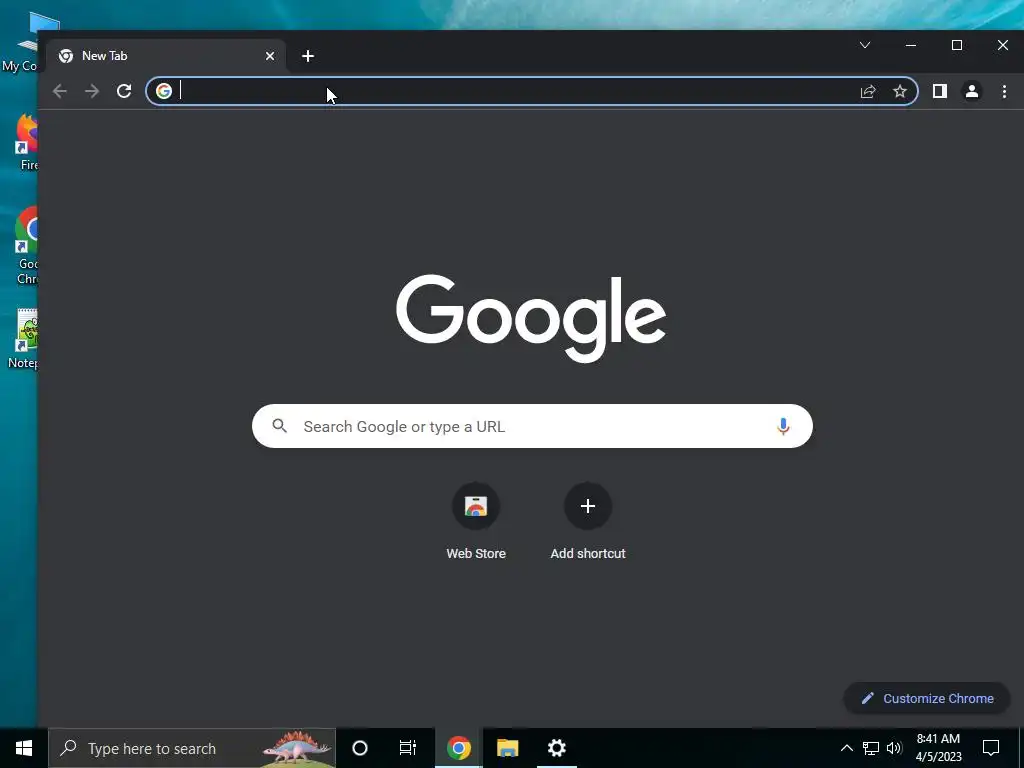This screenshot has width=1024, height=768.
Task: Click the Add shortcut plus tile
Action: click(x=588, y=506)
